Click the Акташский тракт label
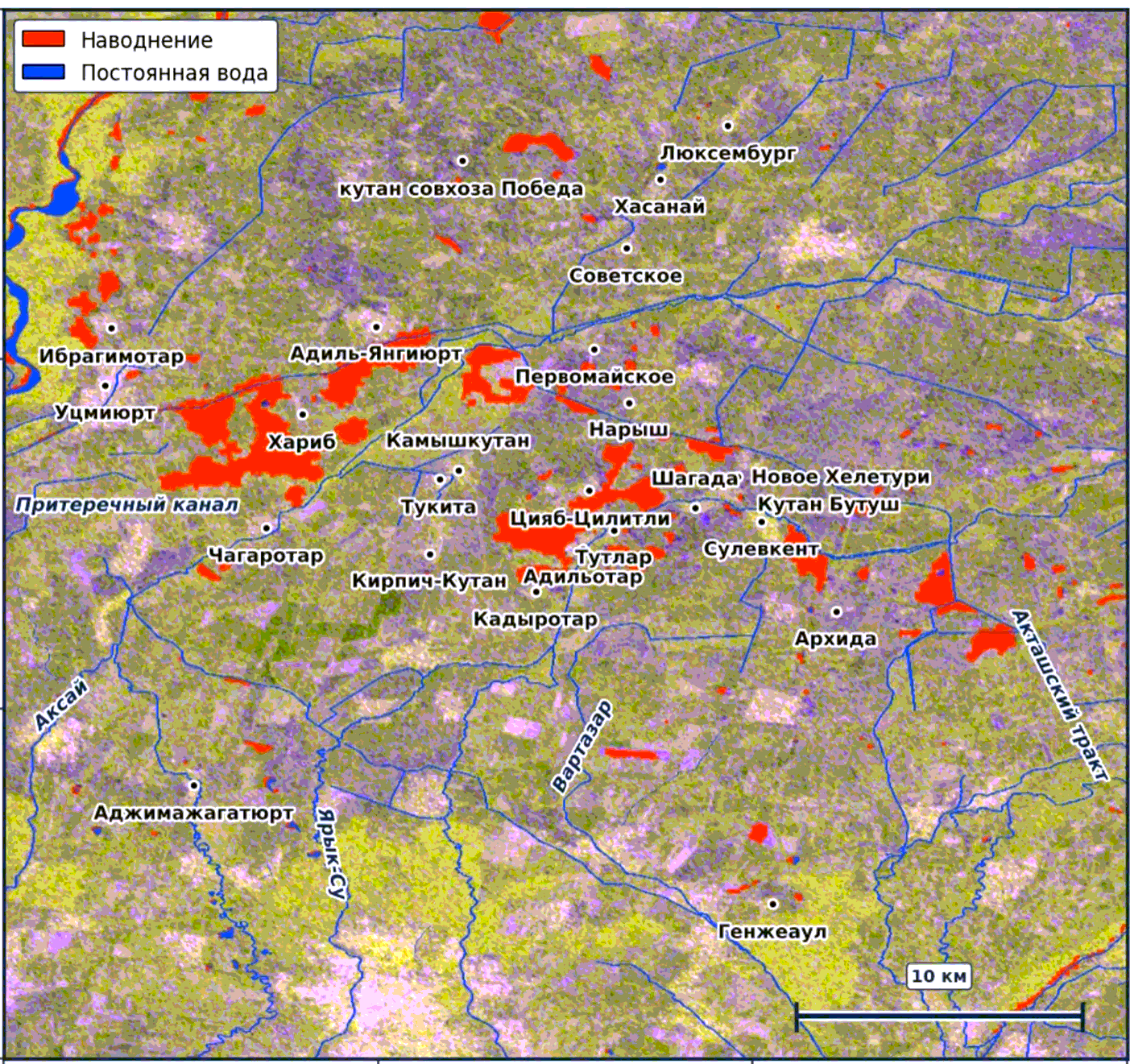Image resolution: width=1130 pixels, height=1064 pixels. pyautogui.click(x=1059, y=695)
